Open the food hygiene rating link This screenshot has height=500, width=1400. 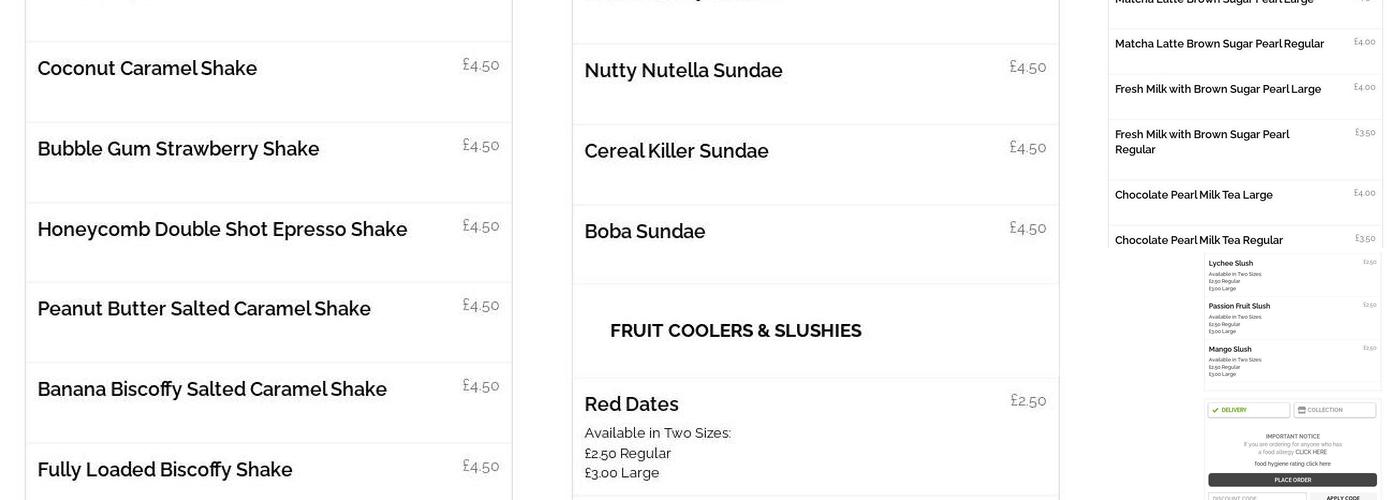tap(1292, 464)
